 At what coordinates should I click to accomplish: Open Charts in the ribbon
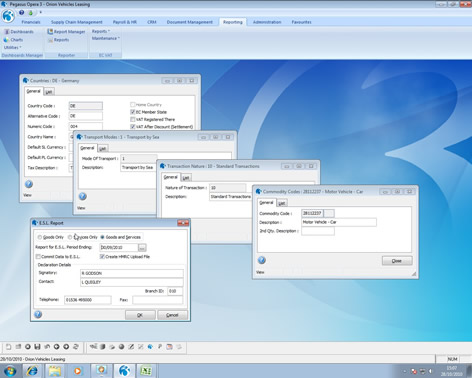13,40
